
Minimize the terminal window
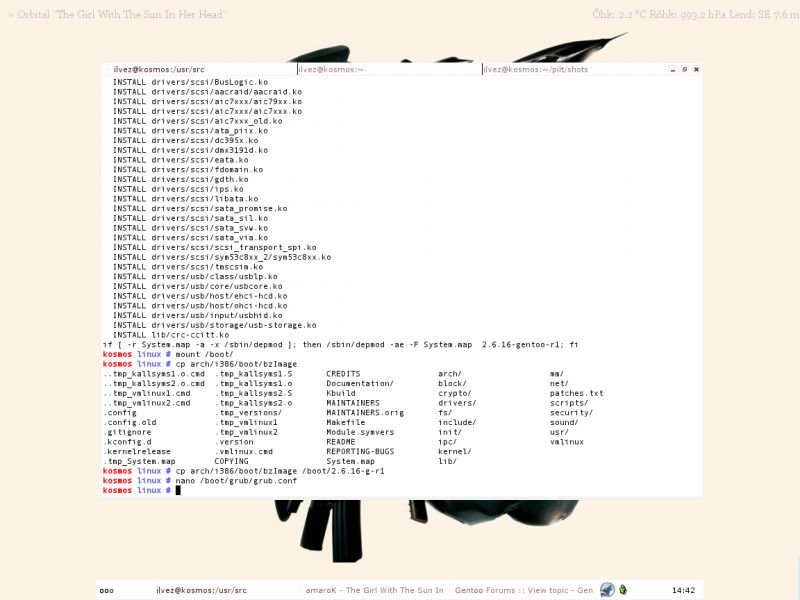point(673,69)
